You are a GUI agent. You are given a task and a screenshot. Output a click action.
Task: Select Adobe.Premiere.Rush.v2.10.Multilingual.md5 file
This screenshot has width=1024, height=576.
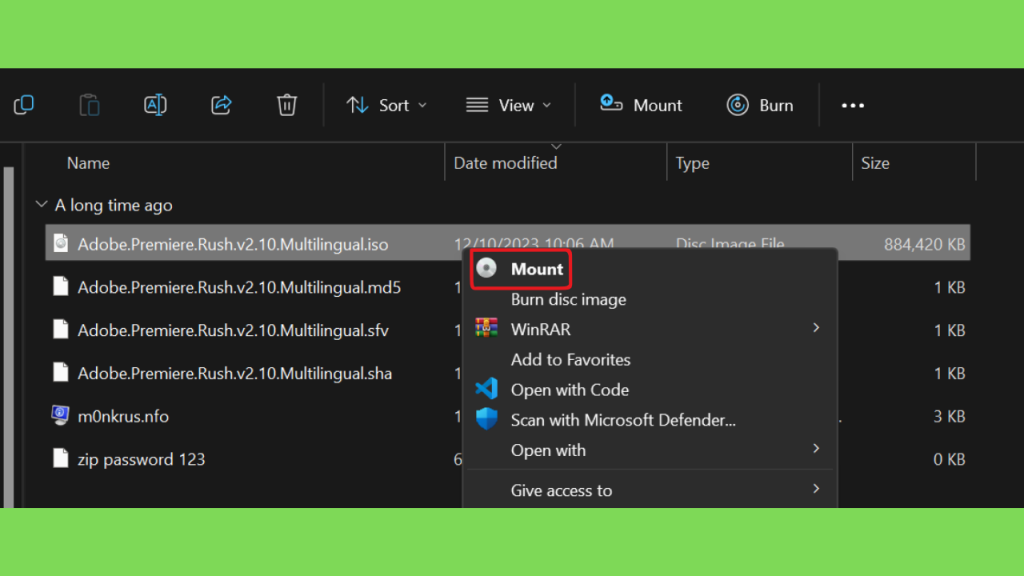pos(239,287)
